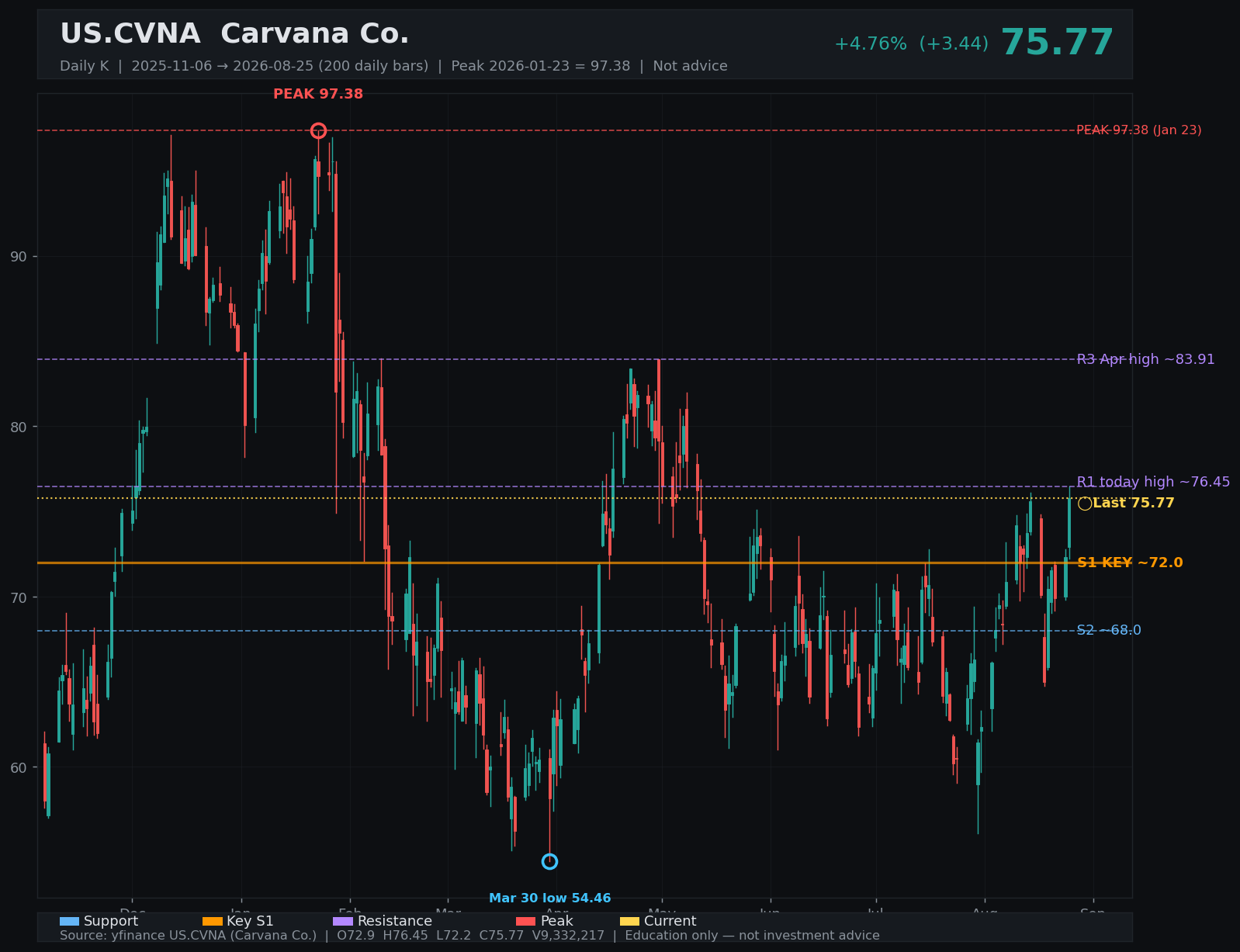The height and width of the screenshot is (952, 1240).
Task: Click the blue Mar 30 low marker circle
Action: [x=549, y=861]
